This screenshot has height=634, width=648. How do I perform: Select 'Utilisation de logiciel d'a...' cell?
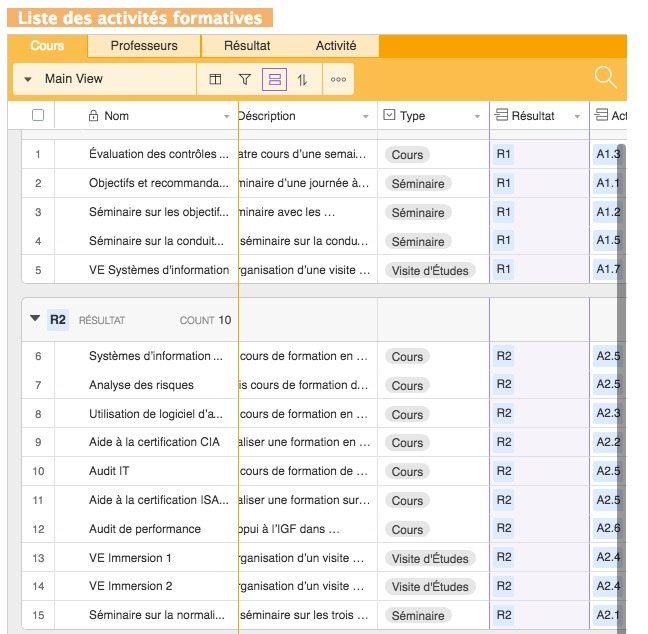(146, 414)
